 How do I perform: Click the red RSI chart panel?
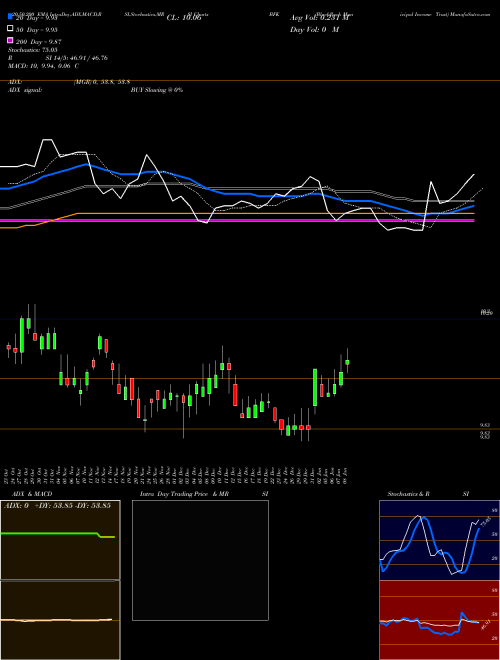[439, 620]
